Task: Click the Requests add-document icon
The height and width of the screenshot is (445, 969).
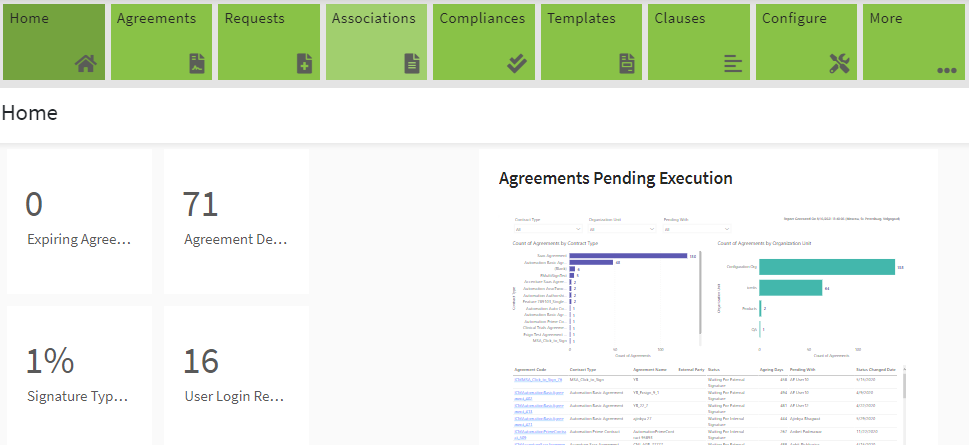Action: click(305, 64)
